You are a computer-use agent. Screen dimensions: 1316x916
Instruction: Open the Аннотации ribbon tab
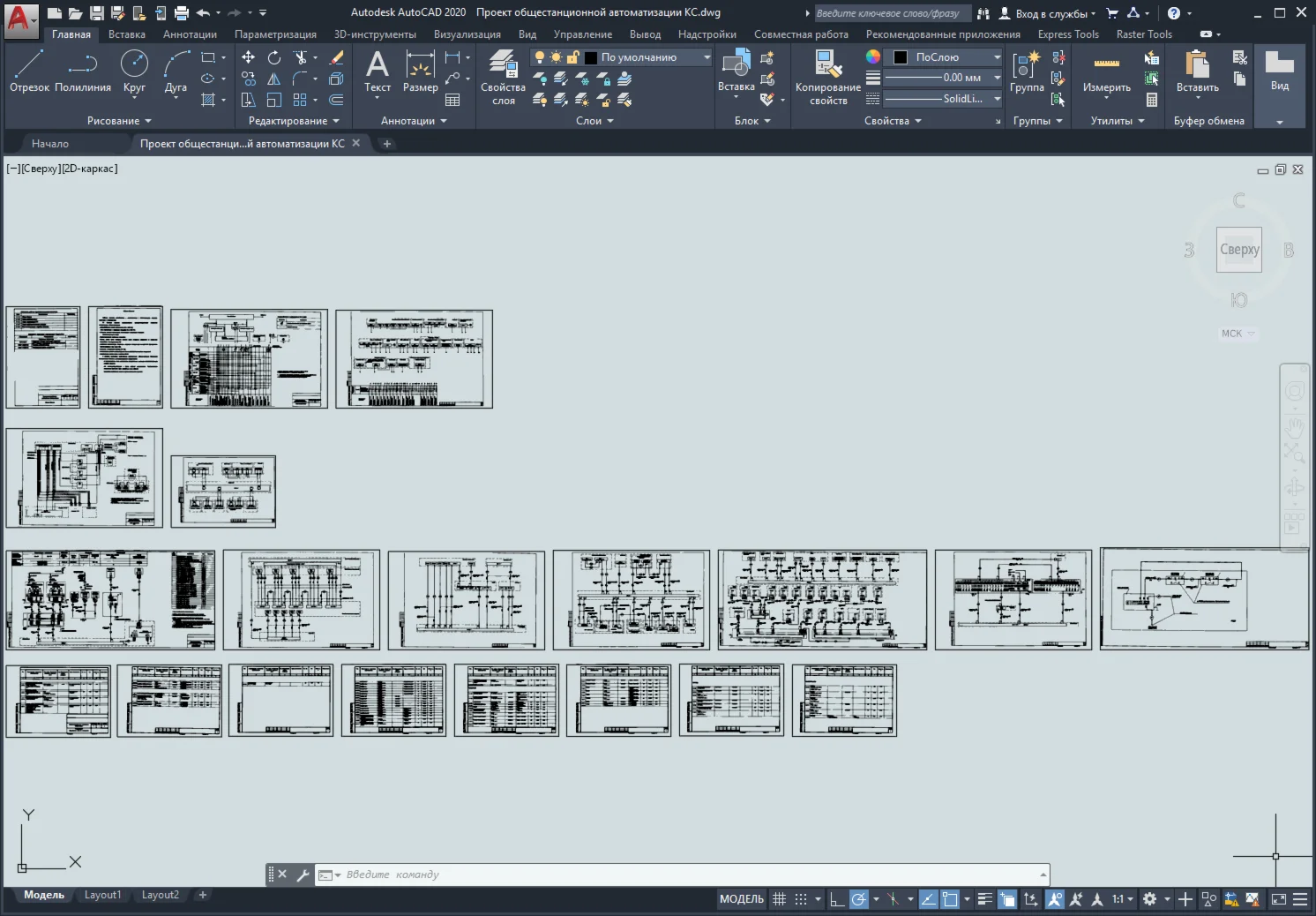[x=190, y=34]
